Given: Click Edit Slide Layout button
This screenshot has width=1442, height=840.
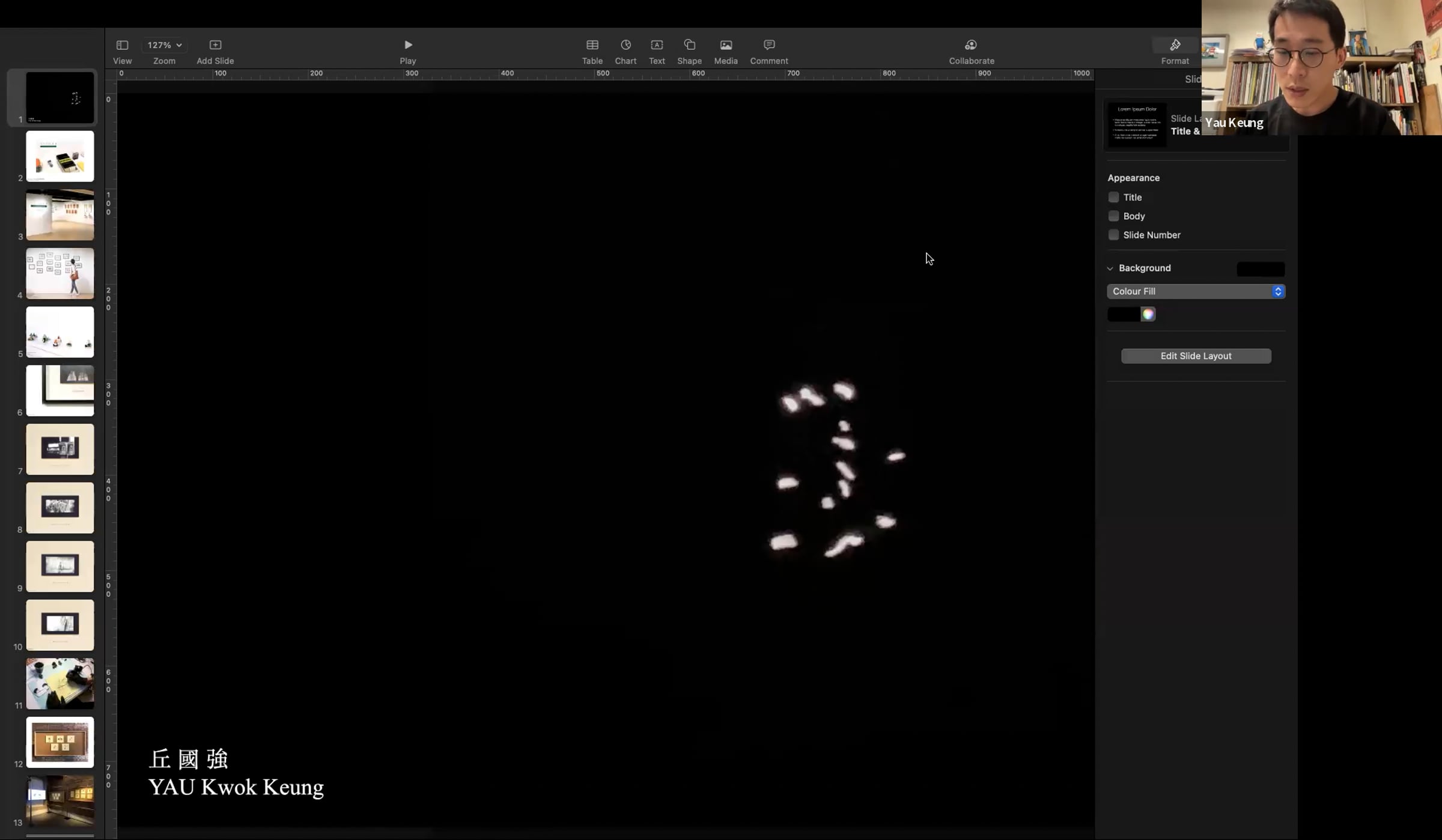Looking at the screenshot, I should tap(1196, 356).
